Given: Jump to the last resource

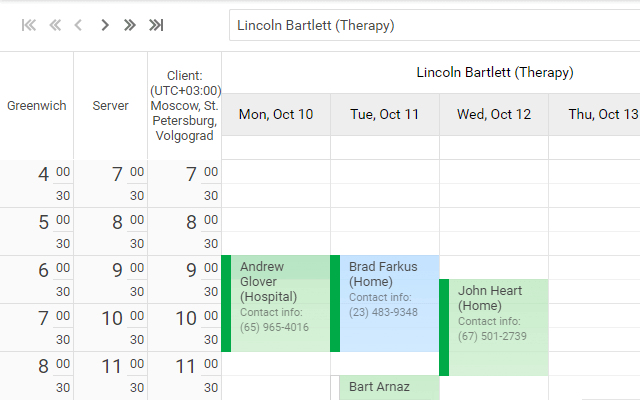Looking at the screenshot, I should click(156, 25).
